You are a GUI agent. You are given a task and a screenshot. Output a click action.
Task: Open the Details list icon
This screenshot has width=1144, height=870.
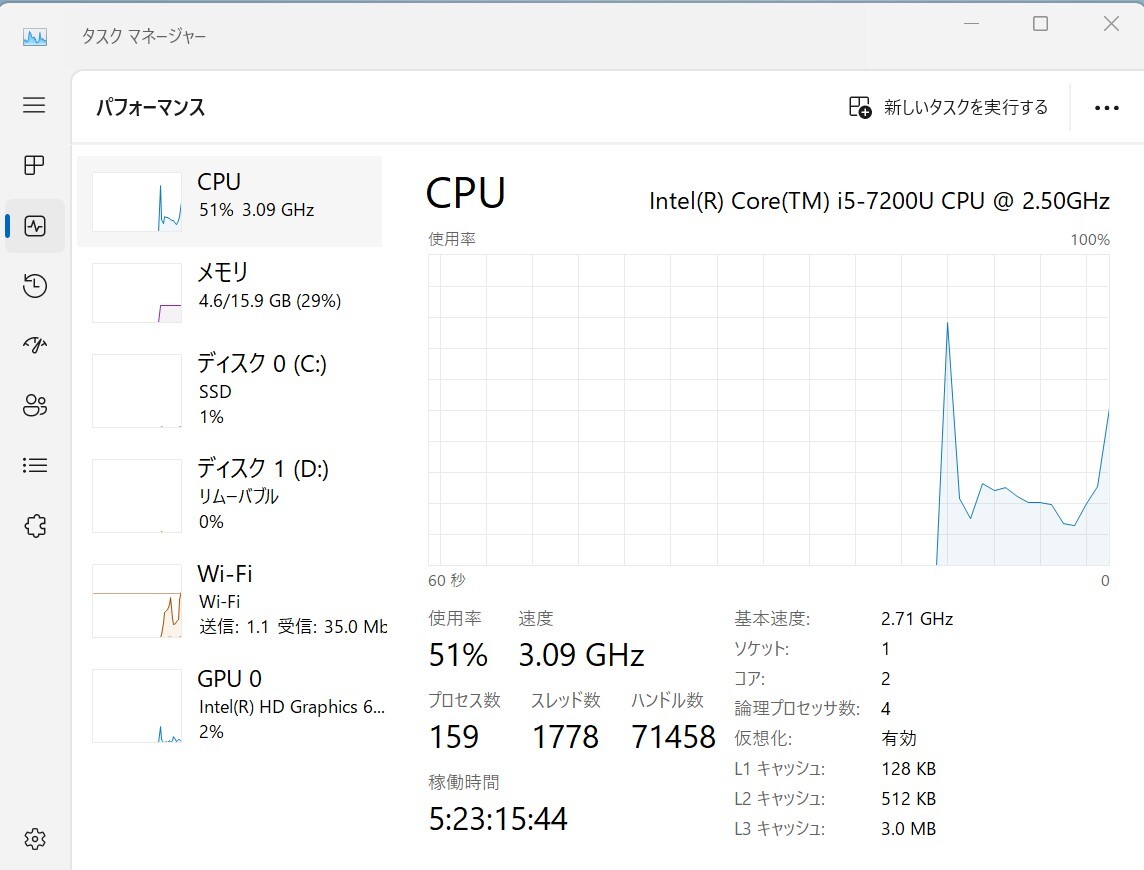[34, 466]
